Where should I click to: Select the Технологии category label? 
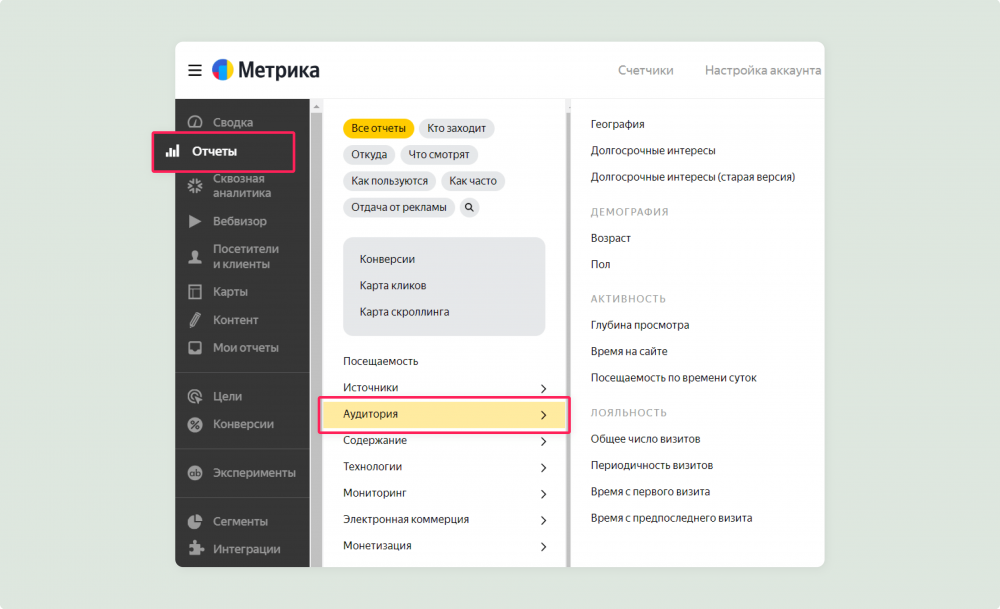click(372, 466)
